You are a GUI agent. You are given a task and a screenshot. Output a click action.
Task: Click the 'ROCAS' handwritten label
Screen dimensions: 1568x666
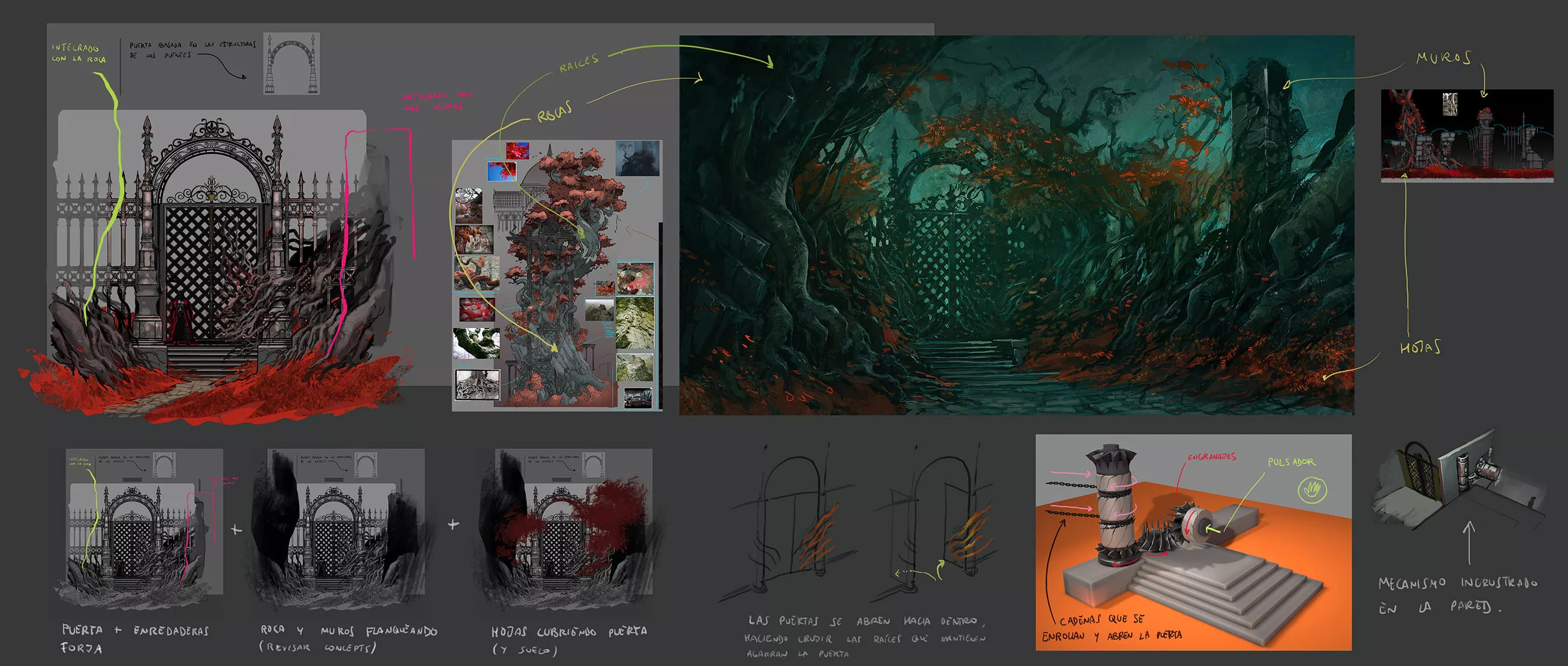[554, 113]
